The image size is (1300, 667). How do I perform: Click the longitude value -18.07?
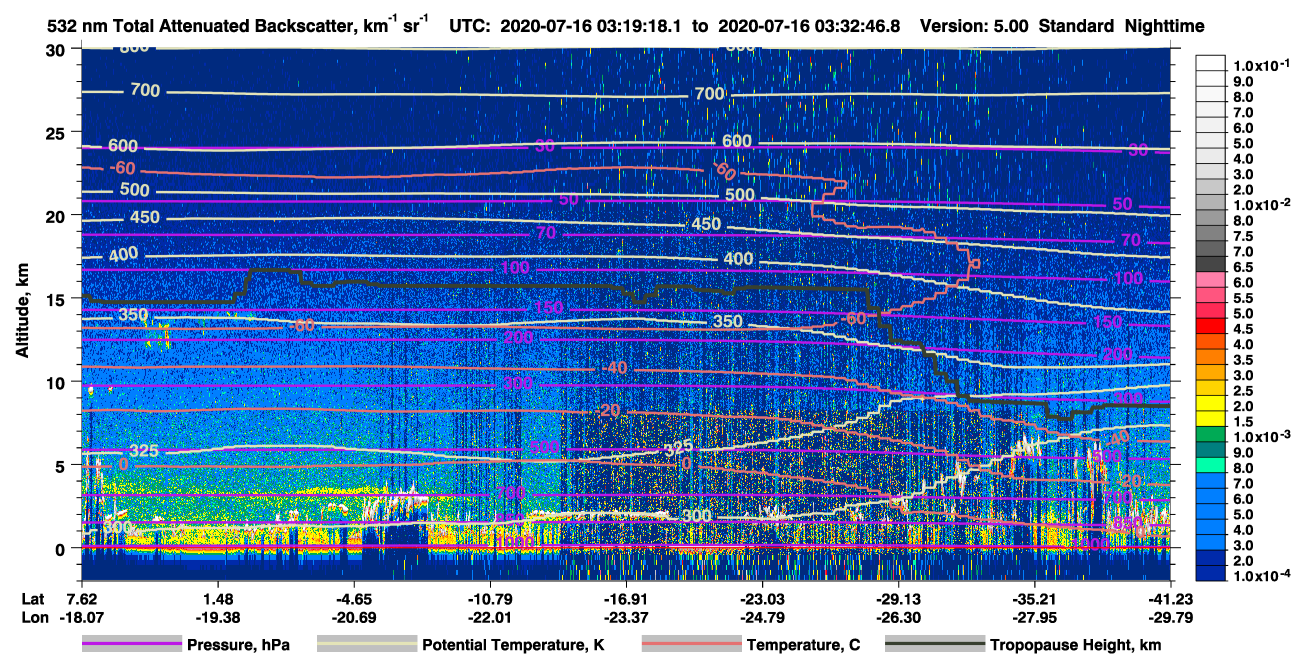(82, 617)
